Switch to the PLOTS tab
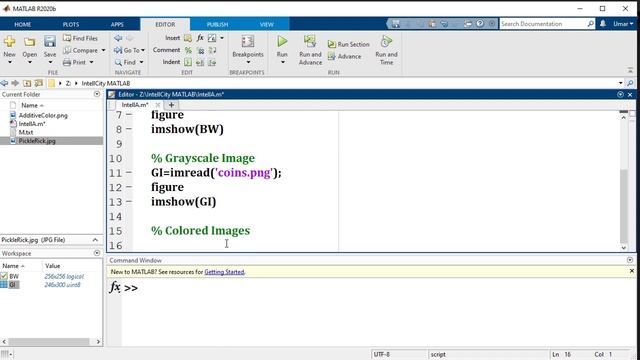Screen dimensions: 640x360 [x=71, y=24]
